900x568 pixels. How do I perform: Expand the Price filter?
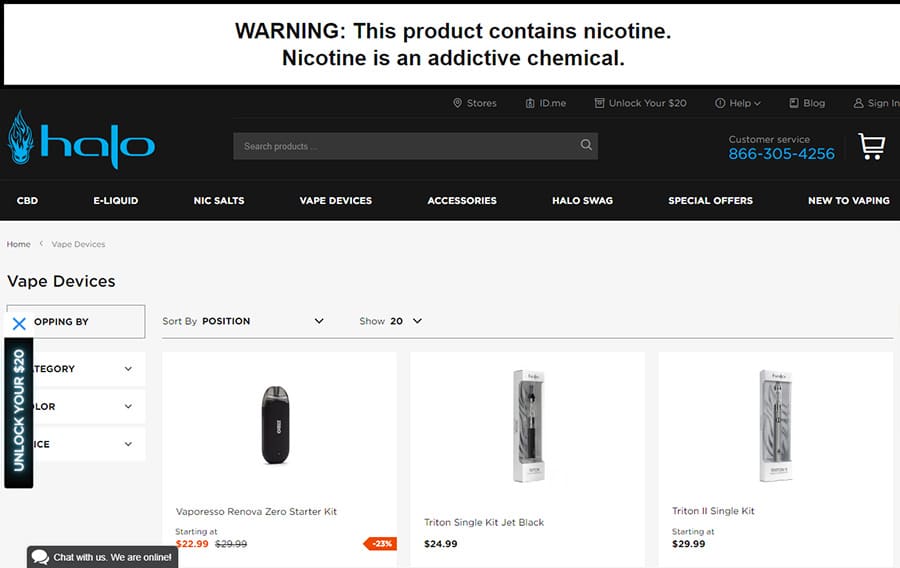pyautogui.click(x=128, y=444)
